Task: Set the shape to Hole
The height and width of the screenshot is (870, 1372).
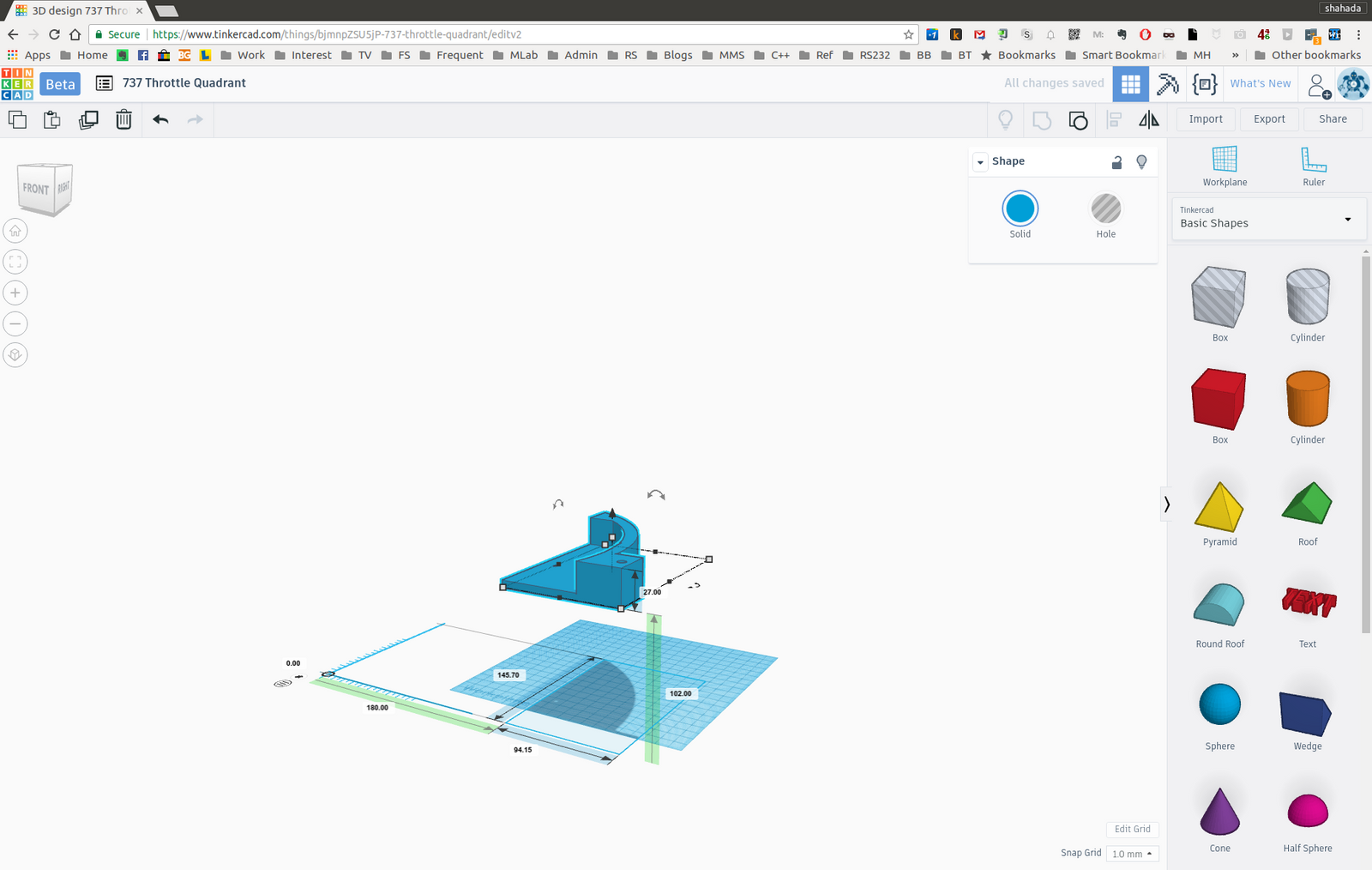Action: 1105,208
